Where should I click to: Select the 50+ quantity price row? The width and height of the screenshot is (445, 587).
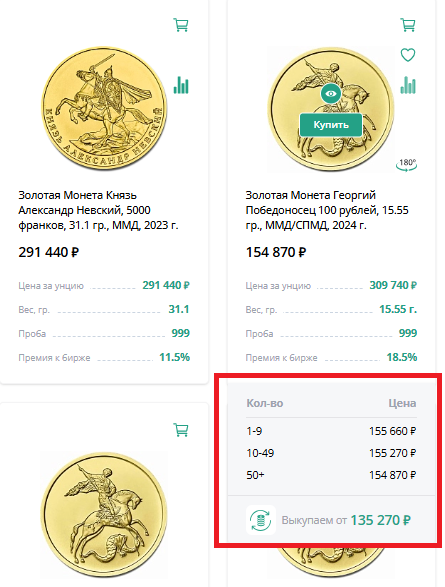pyautogui.click(x=331, y=475)
